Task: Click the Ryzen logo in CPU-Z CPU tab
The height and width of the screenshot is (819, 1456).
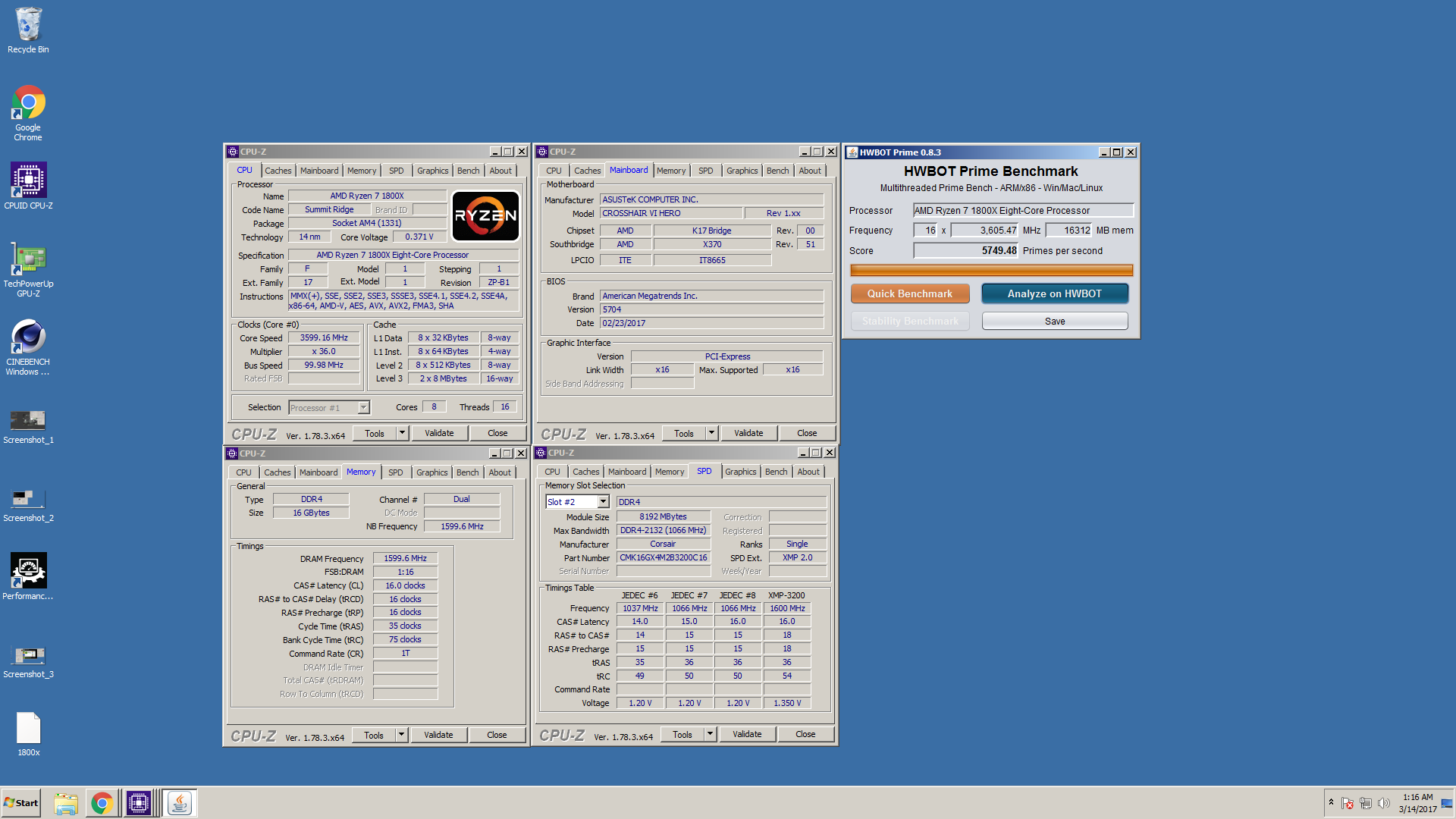Action: pos(485,215)
